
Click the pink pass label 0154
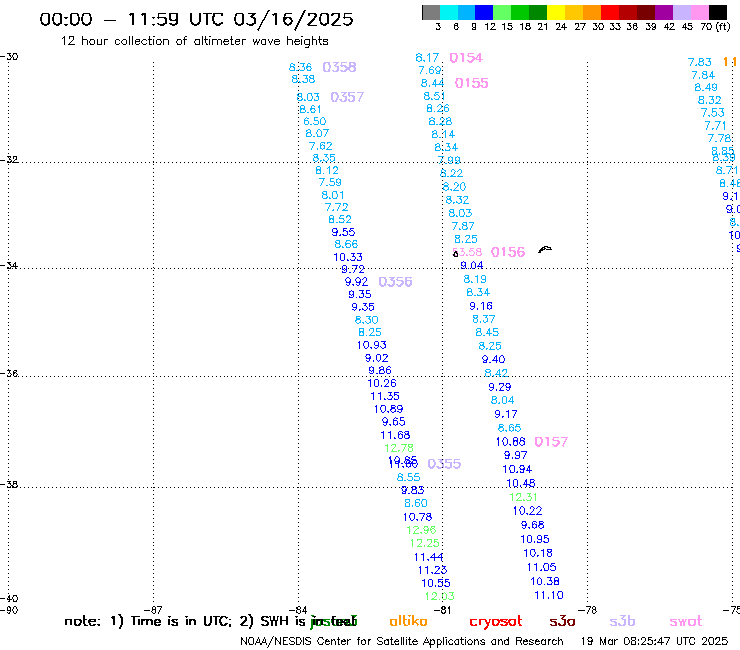pos(466,58)
